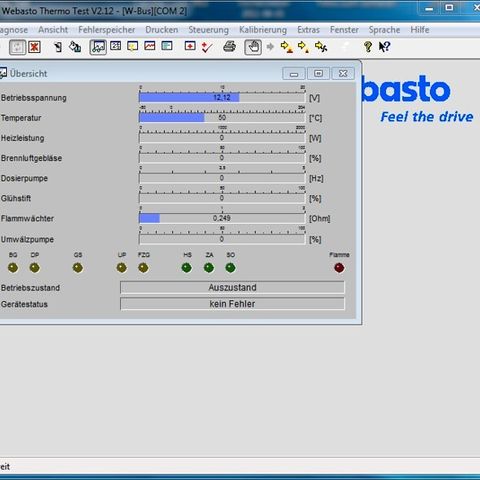Screen dimensions: 480x480
Task: Open the Ansicht menu
Action: [x=53, y=30]
